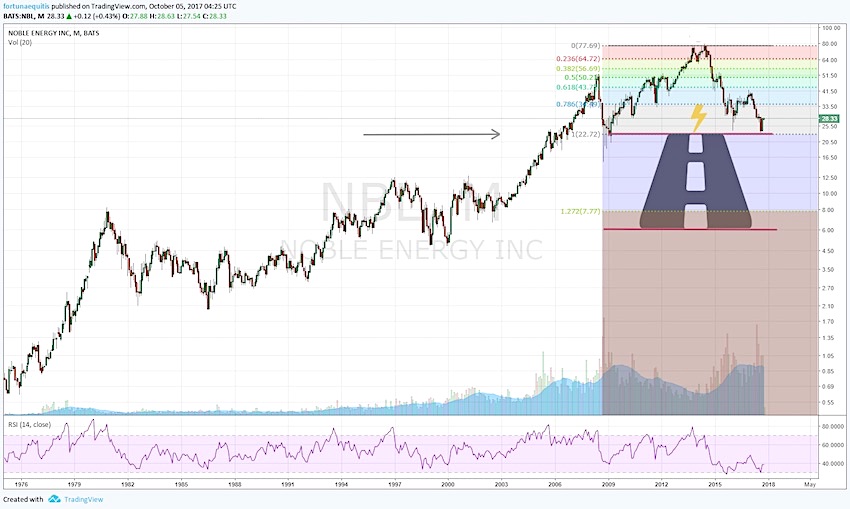Click the 64.00 price axis label
The height and width of the screenshot is (509, 850).
click(829, 60)
